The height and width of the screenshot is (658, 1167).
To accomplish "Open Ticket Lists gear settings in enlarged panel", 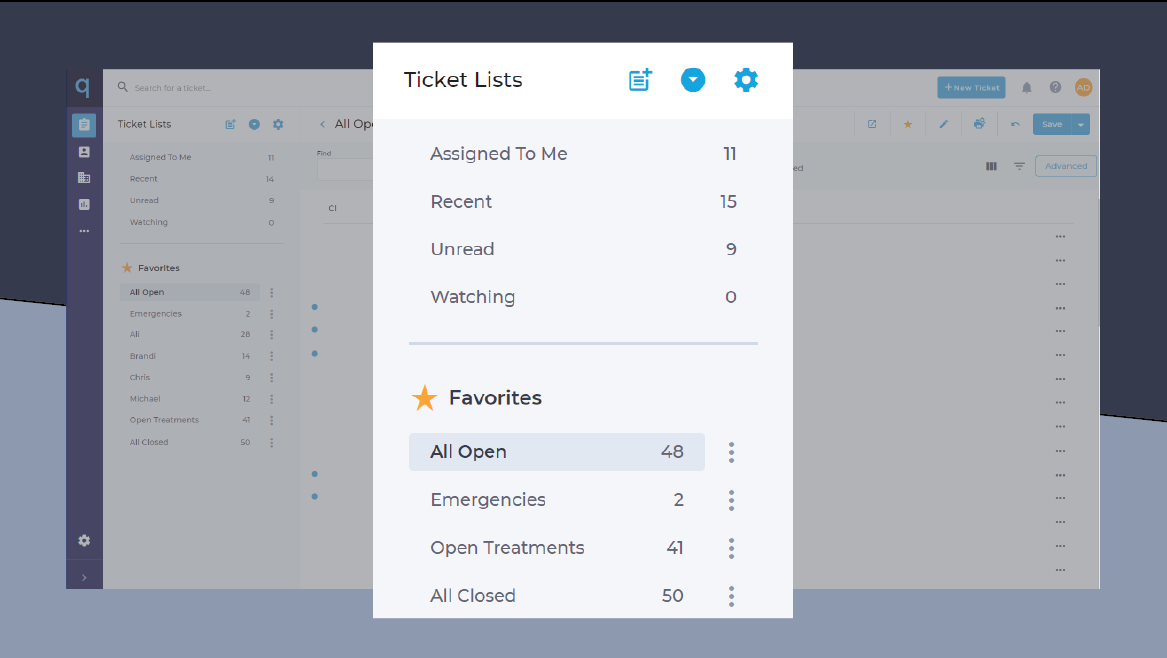I will 746,80.
